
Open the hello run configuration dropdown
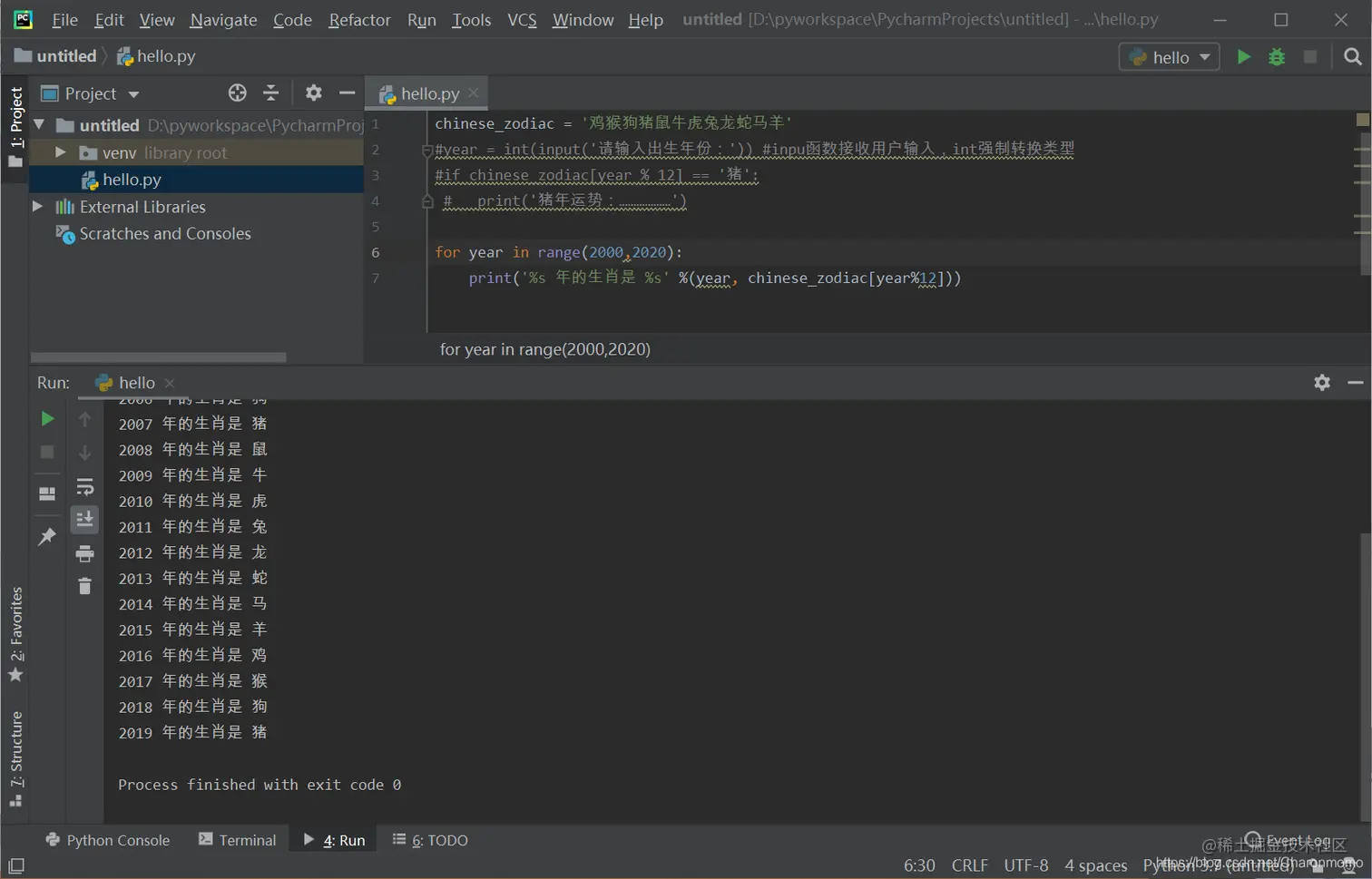1169,57
